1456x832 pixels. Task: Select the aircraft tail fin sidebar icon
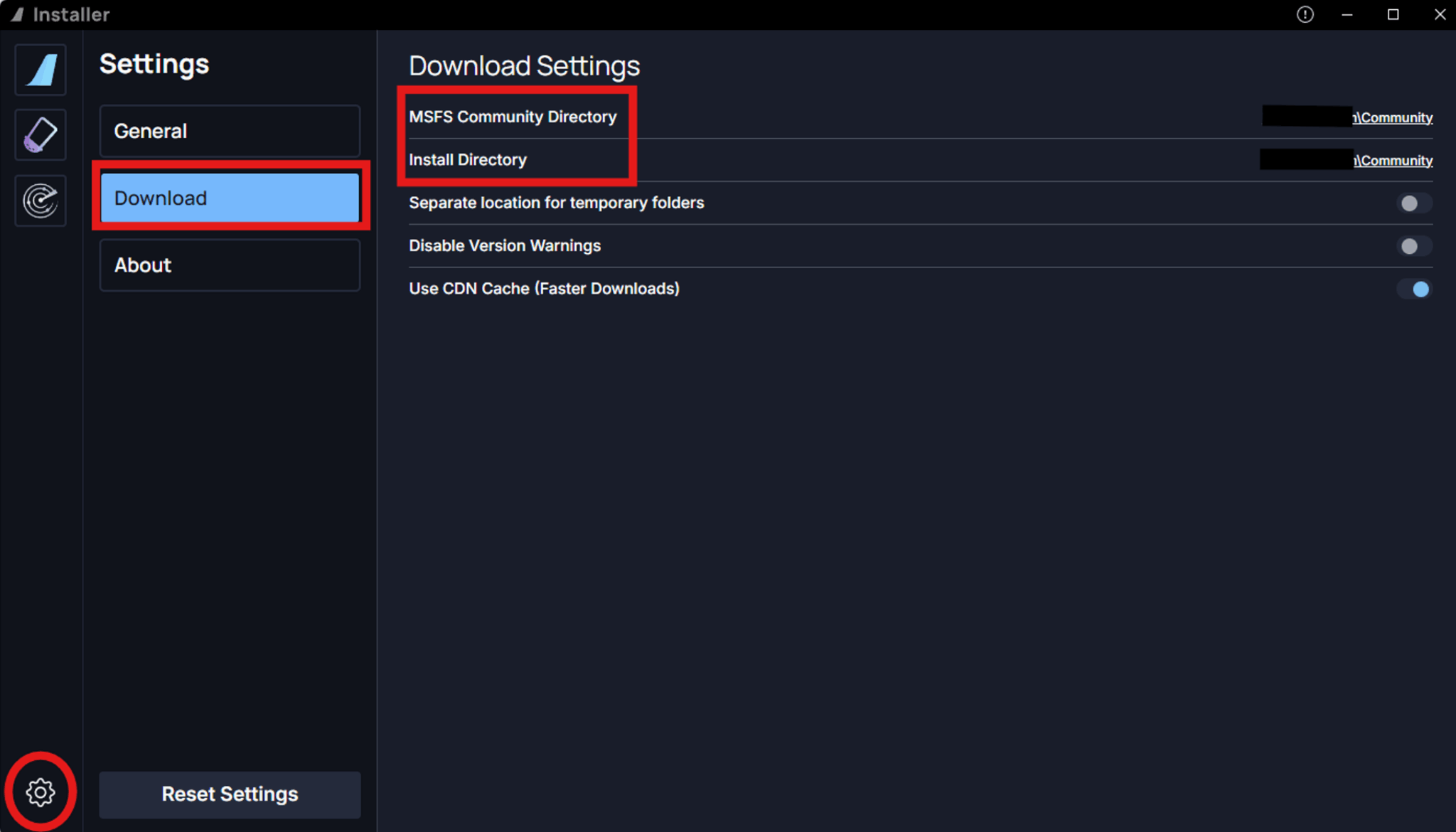40,69
